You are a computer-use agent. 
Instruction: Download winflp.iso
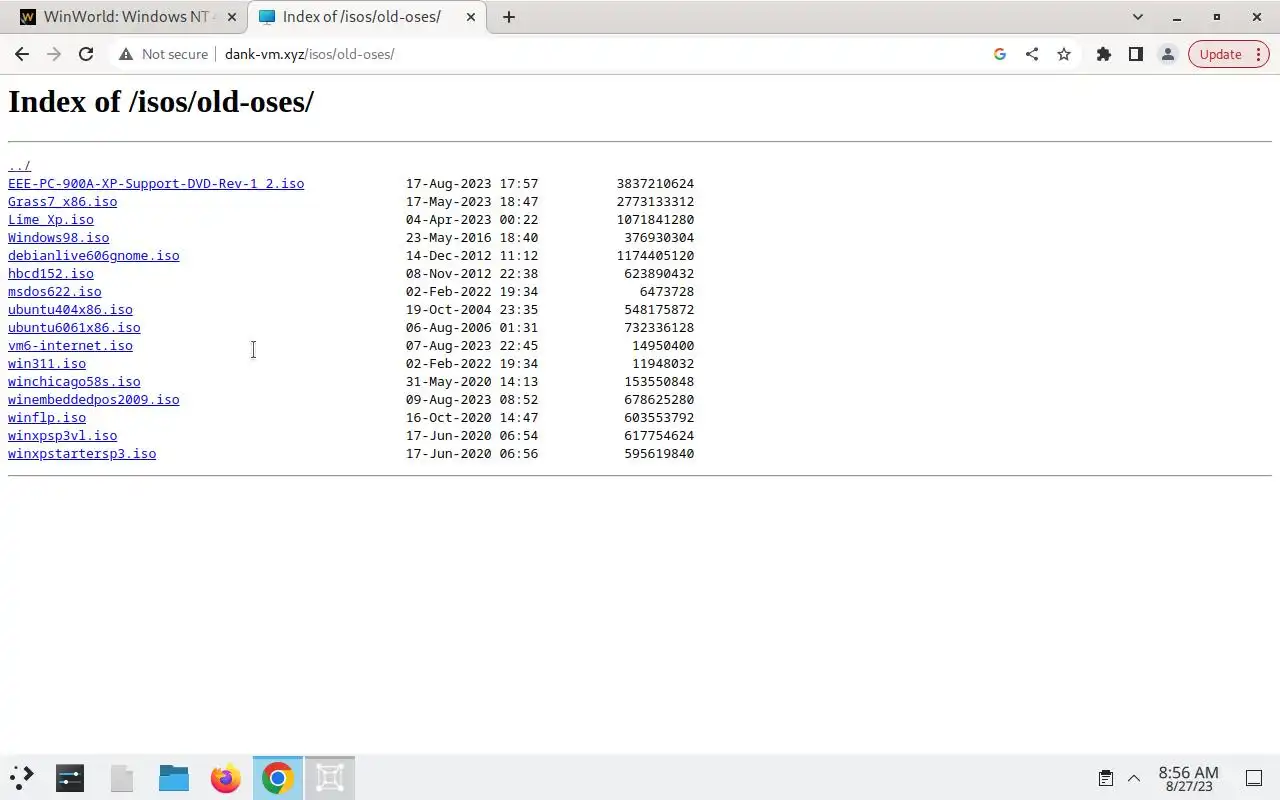point(47,417)
